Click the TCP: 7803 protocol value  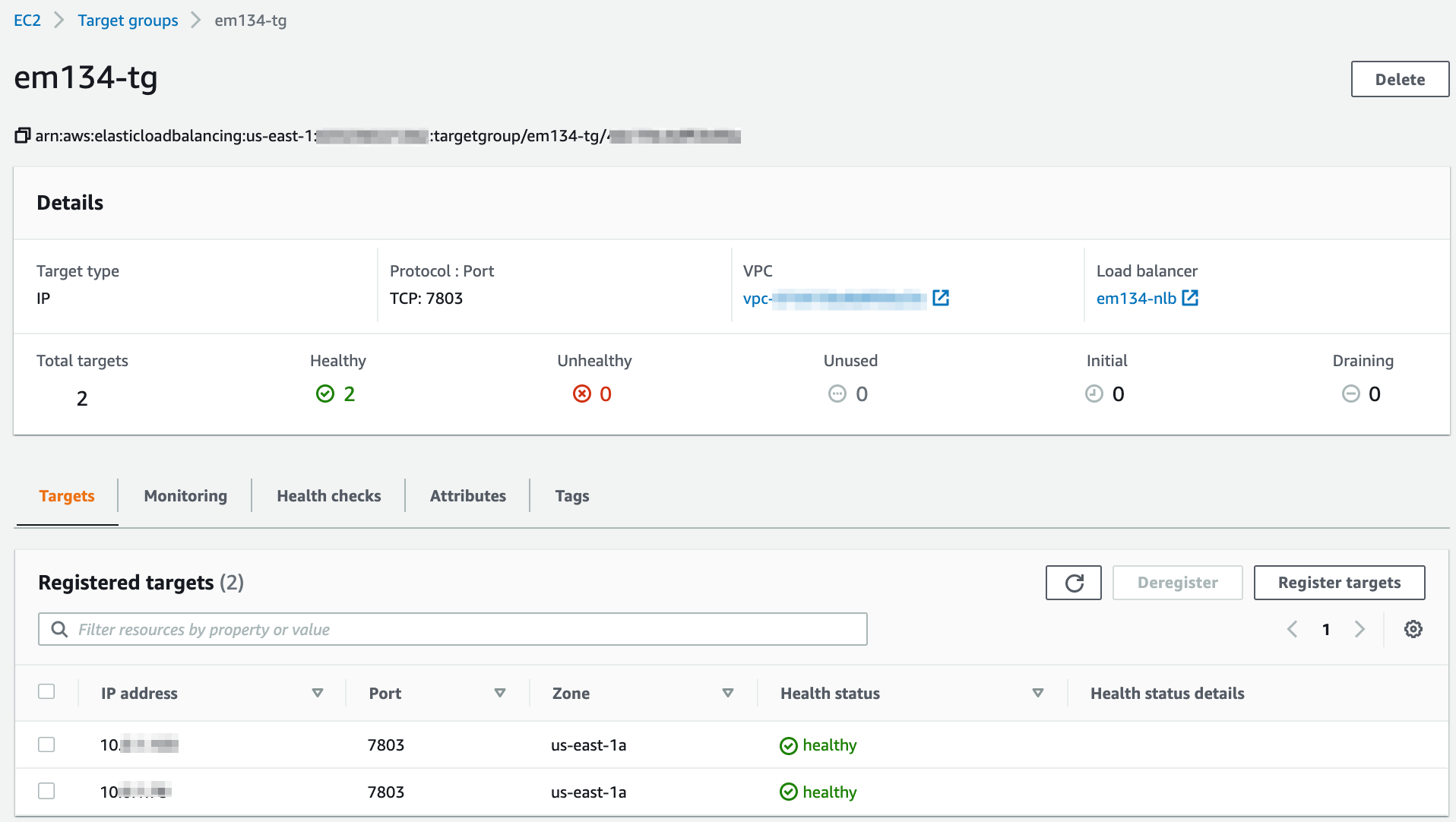coord(426,299)
